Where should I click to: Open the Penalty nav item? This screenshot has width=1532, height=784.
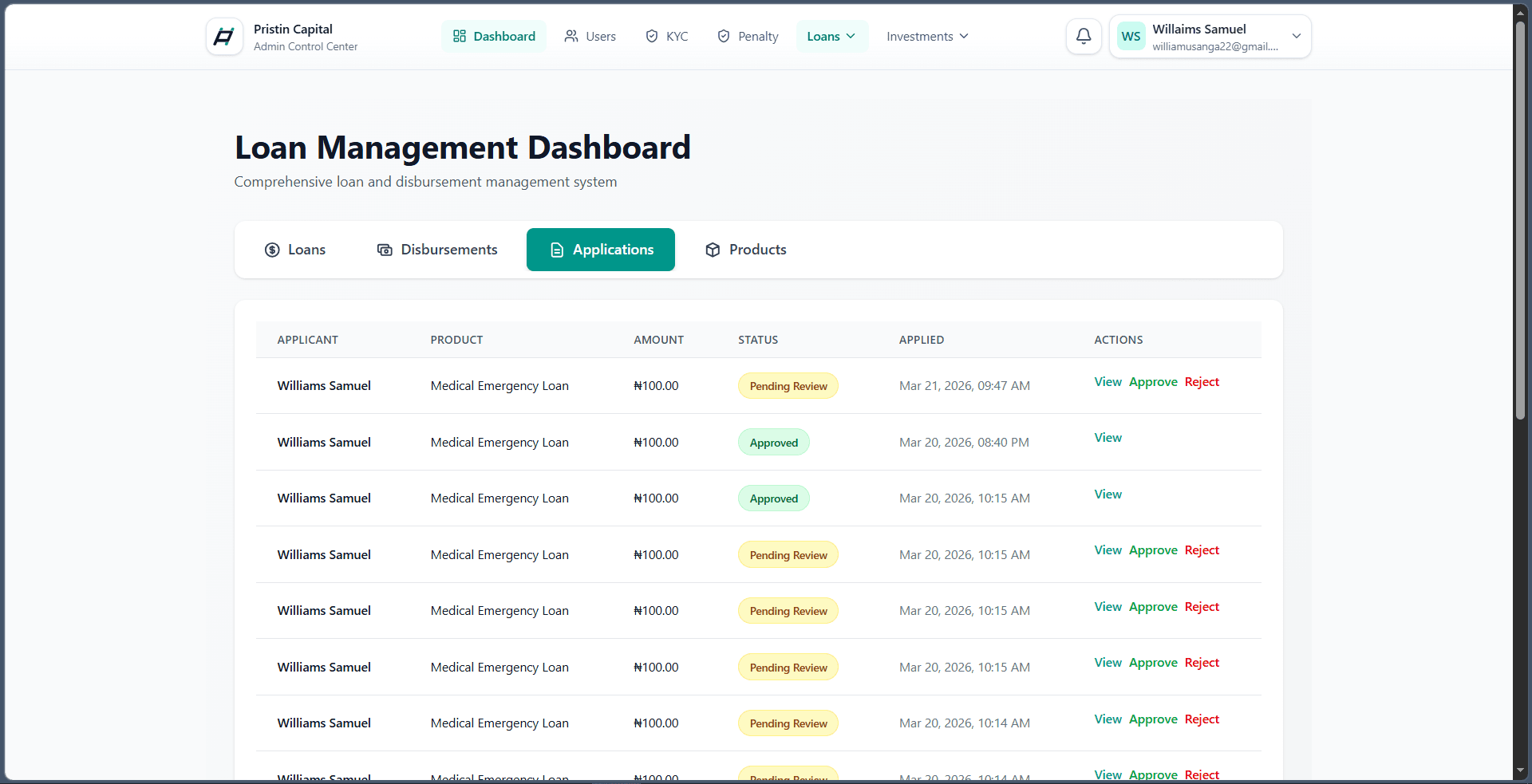click(748, 37)
